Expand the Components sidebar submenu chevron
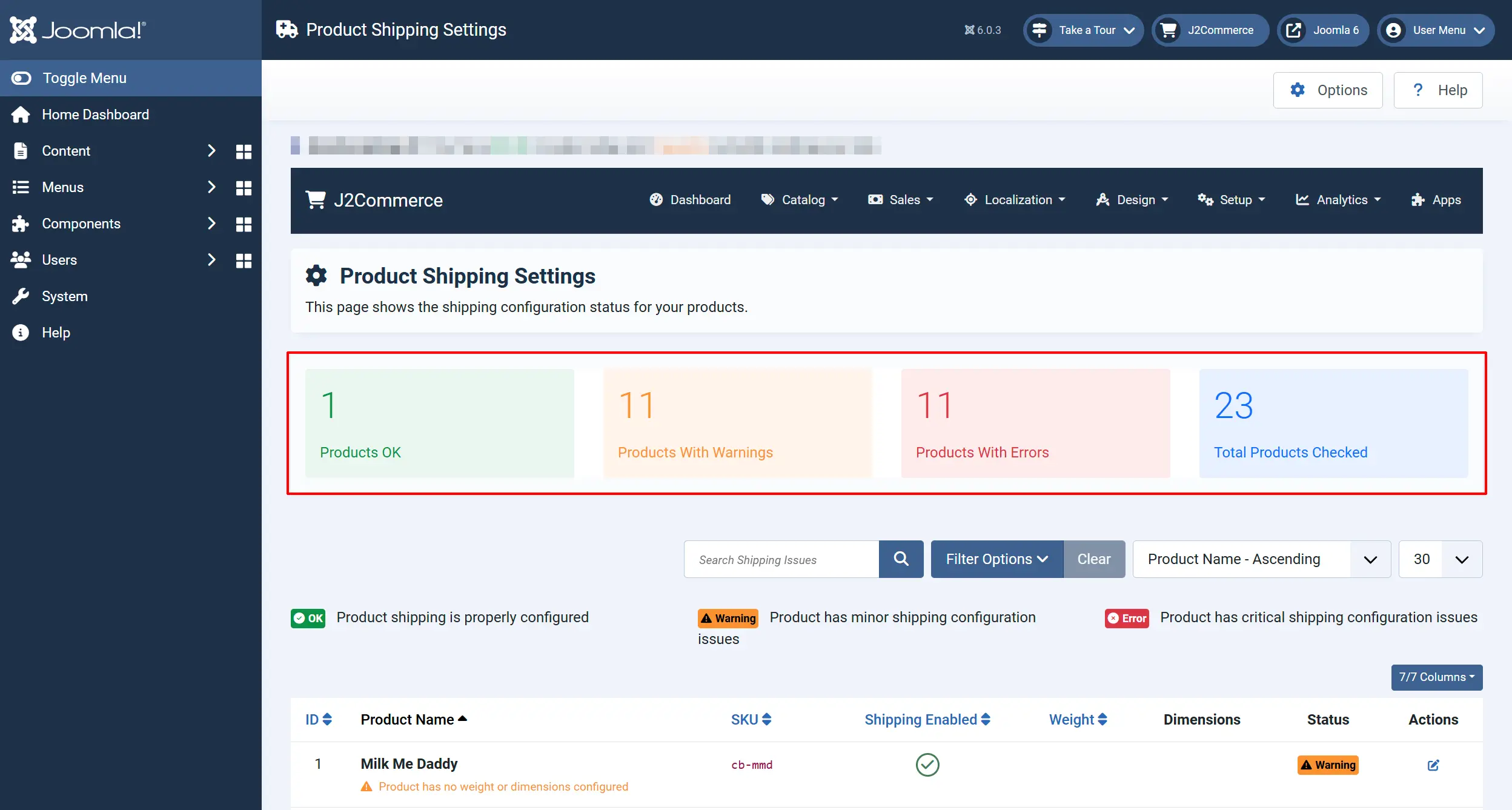This screenshot has width=1512, height=810. (x=211, y=224)
